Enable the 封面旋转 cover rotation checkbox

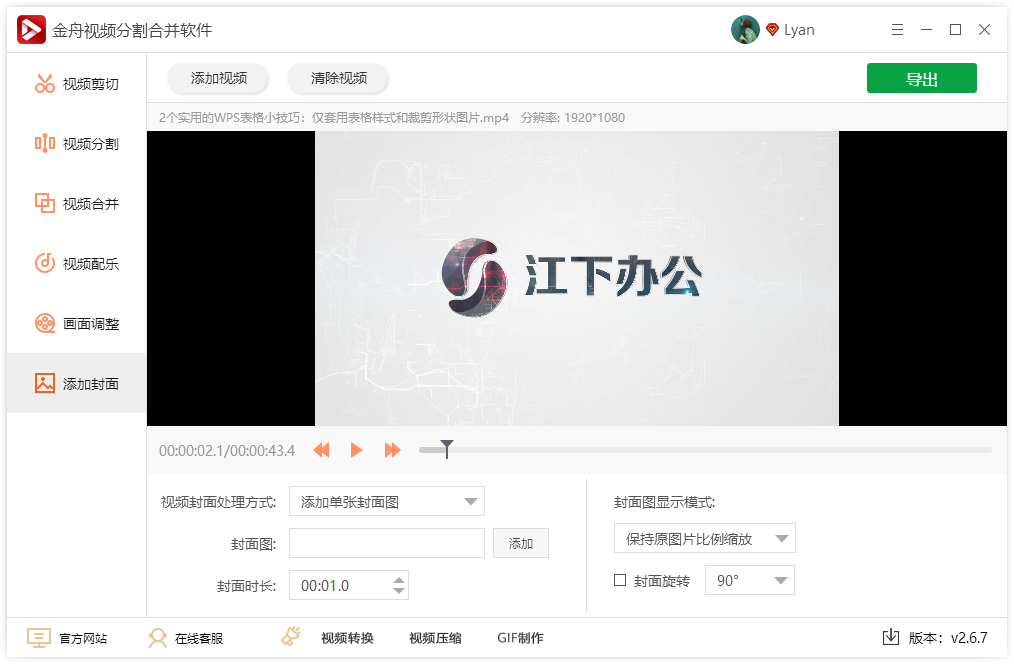[620, 580]
